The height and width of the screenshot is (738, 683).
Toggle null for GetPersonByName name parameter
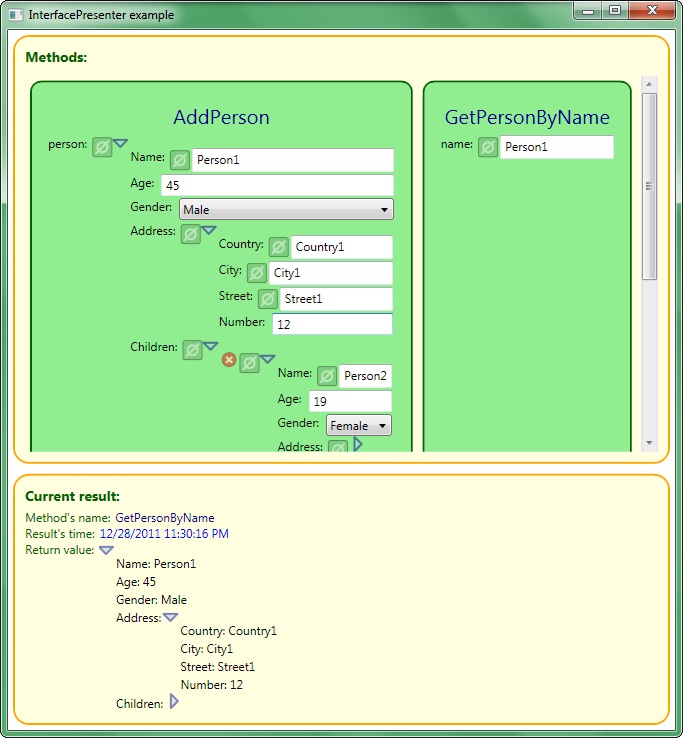coord(488,147)
